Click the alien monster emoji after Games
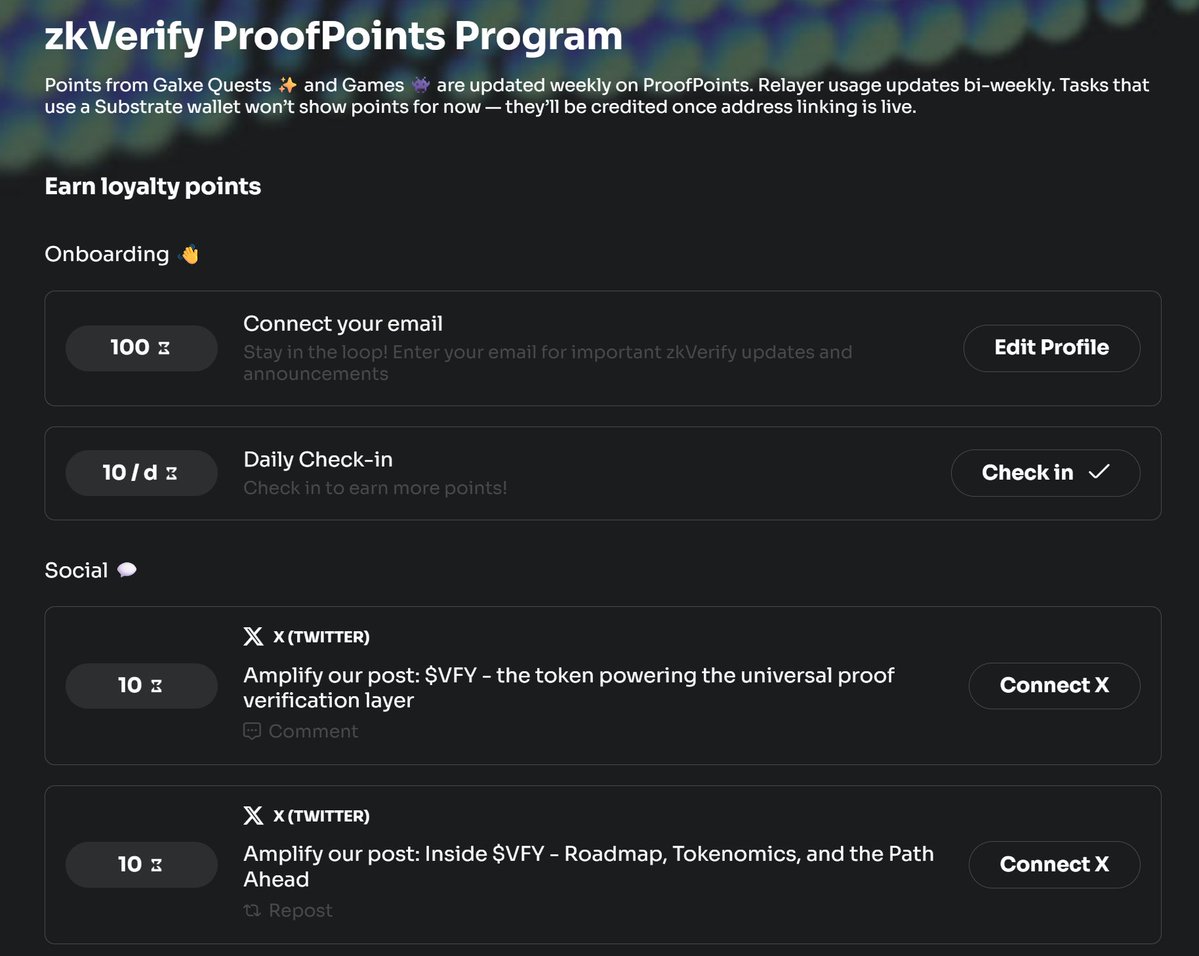The width and height of the screenshot is (1199, 956). (x=421, y=85)
